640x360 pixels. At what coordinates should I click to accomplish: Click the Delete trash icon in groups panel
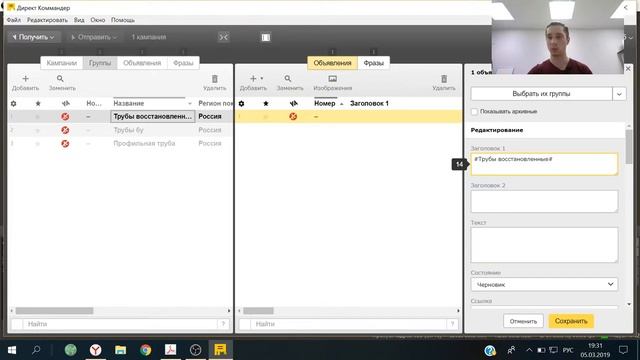pyautogui.click(x=215, y=79)
